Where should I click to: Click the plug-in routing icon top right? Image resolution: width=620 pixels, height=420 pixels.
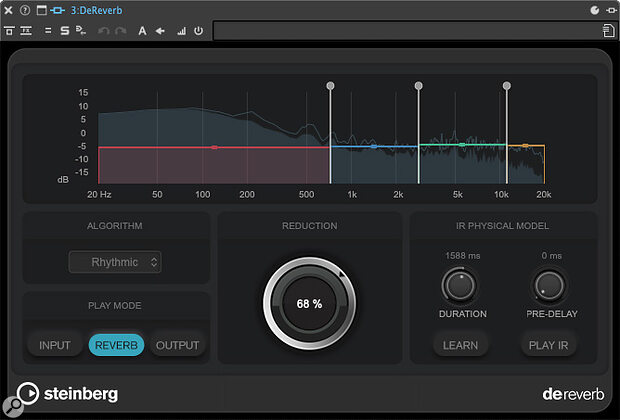point(611,10)
